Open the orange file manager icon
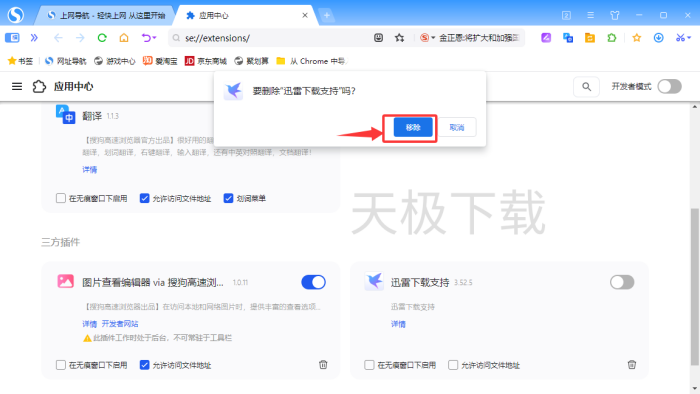 click(x=590, y=38)
